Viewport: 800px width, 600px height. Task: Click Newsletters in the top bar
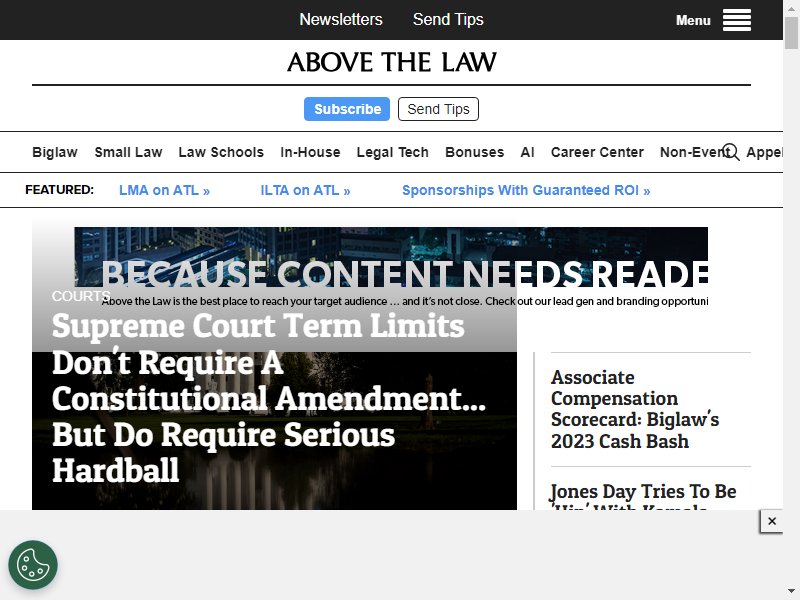[x=341, y=19]
